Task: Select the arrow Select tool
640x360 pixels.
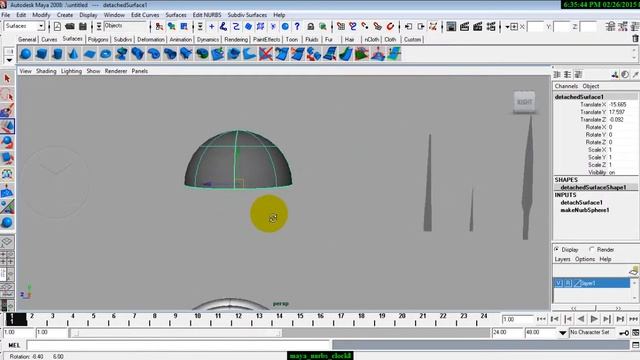Action: [x=7, y=78]
